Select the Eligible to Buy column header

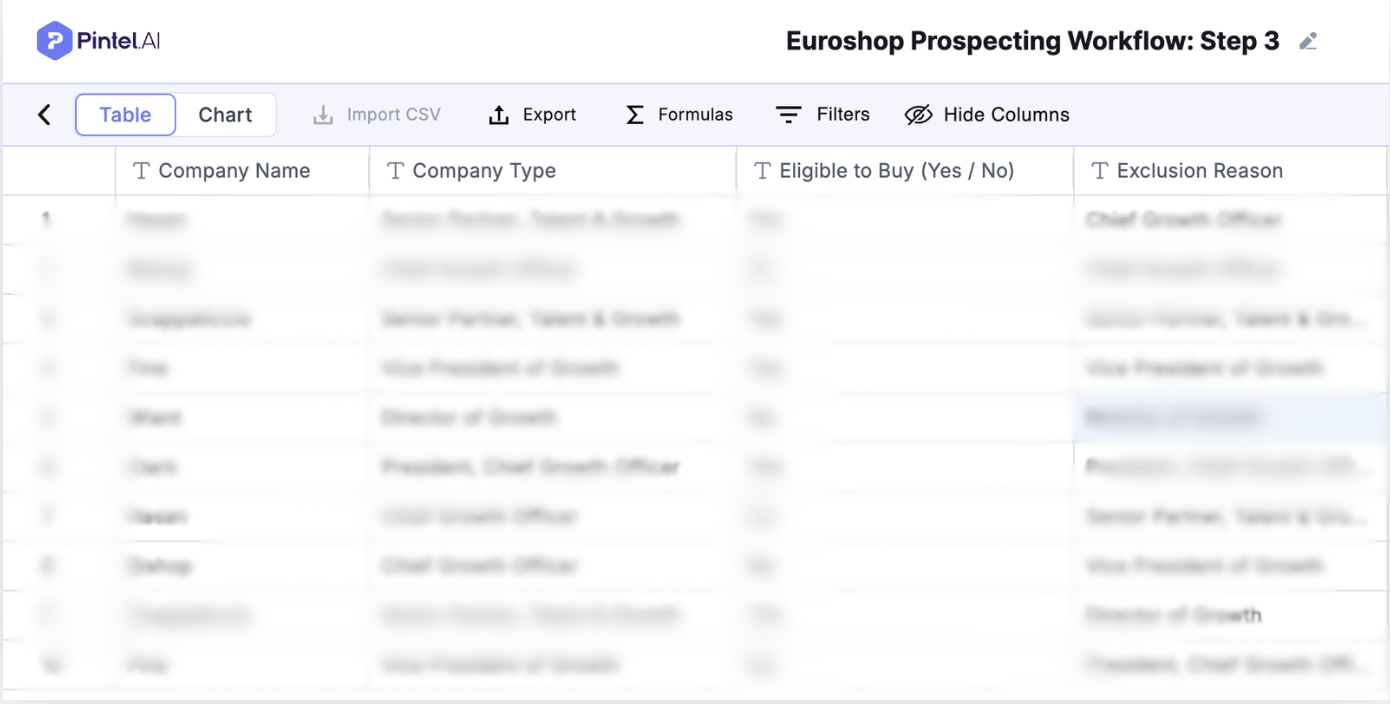(896, 171)
